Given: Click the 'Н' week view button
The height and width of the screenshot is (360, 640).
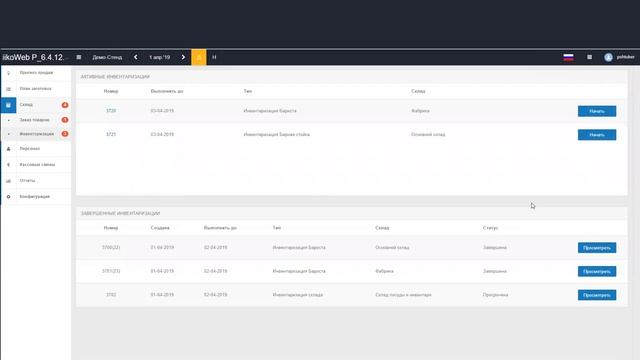Looking at the screenshot, I should tap(214, 57).
